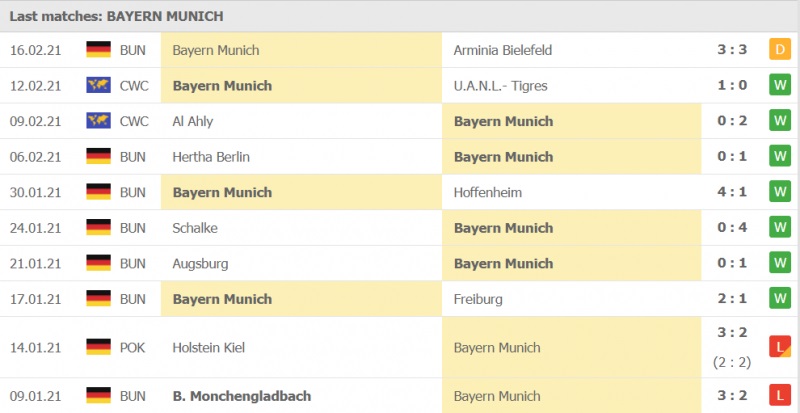Click the red L badge for Holstein Kiel match

click(x=780, y=347)
